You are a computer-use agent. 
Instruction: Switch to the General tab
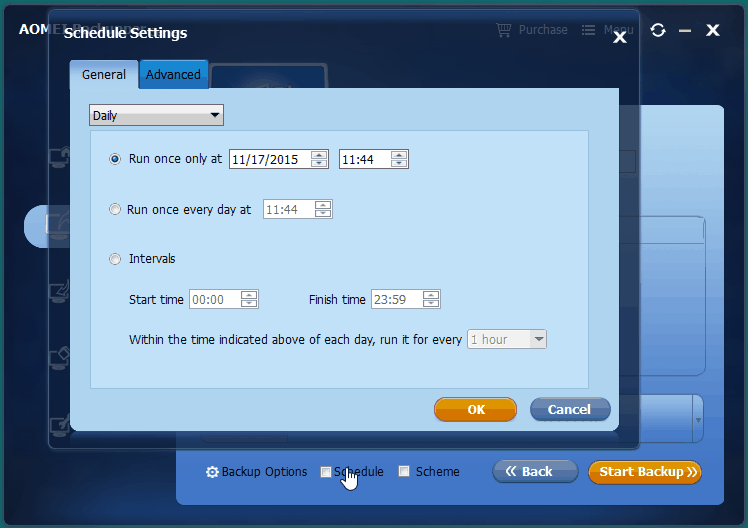point(104,74)
